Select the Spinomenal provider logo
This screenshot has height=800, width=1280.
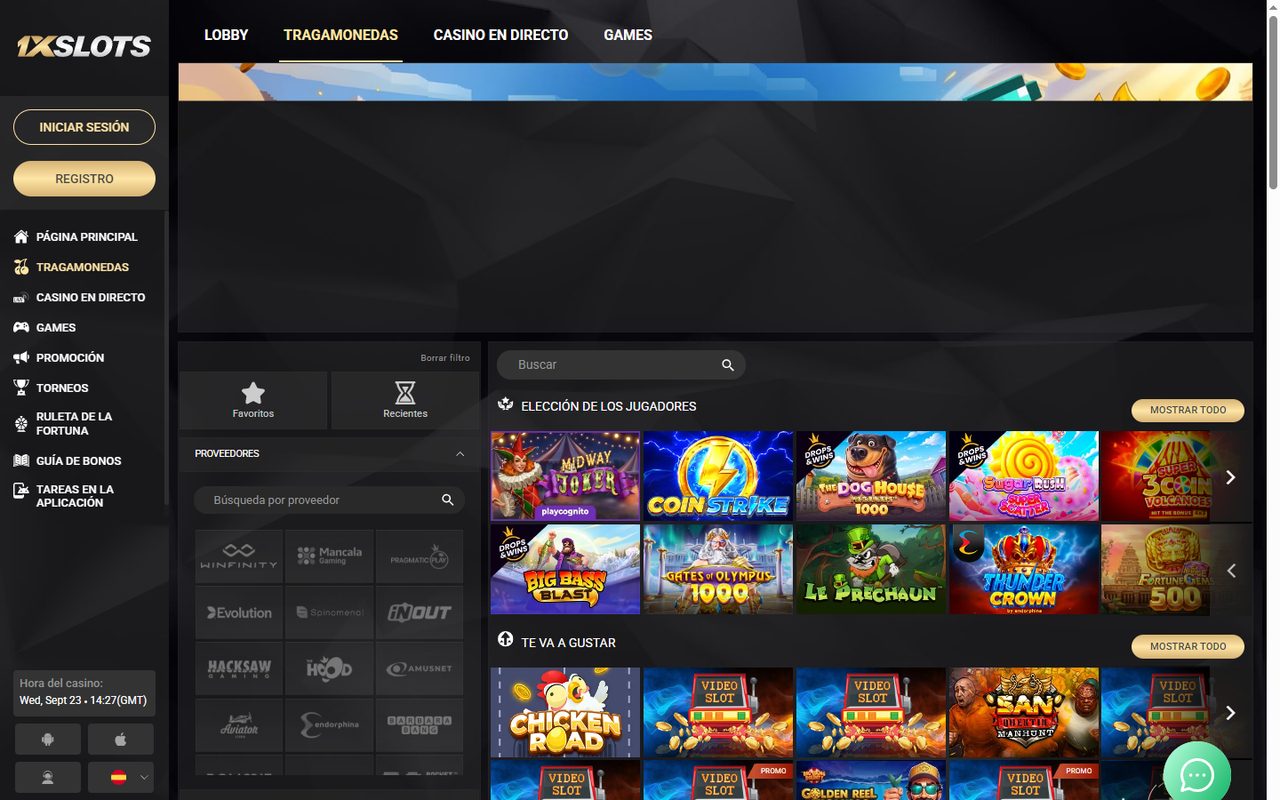329,613
